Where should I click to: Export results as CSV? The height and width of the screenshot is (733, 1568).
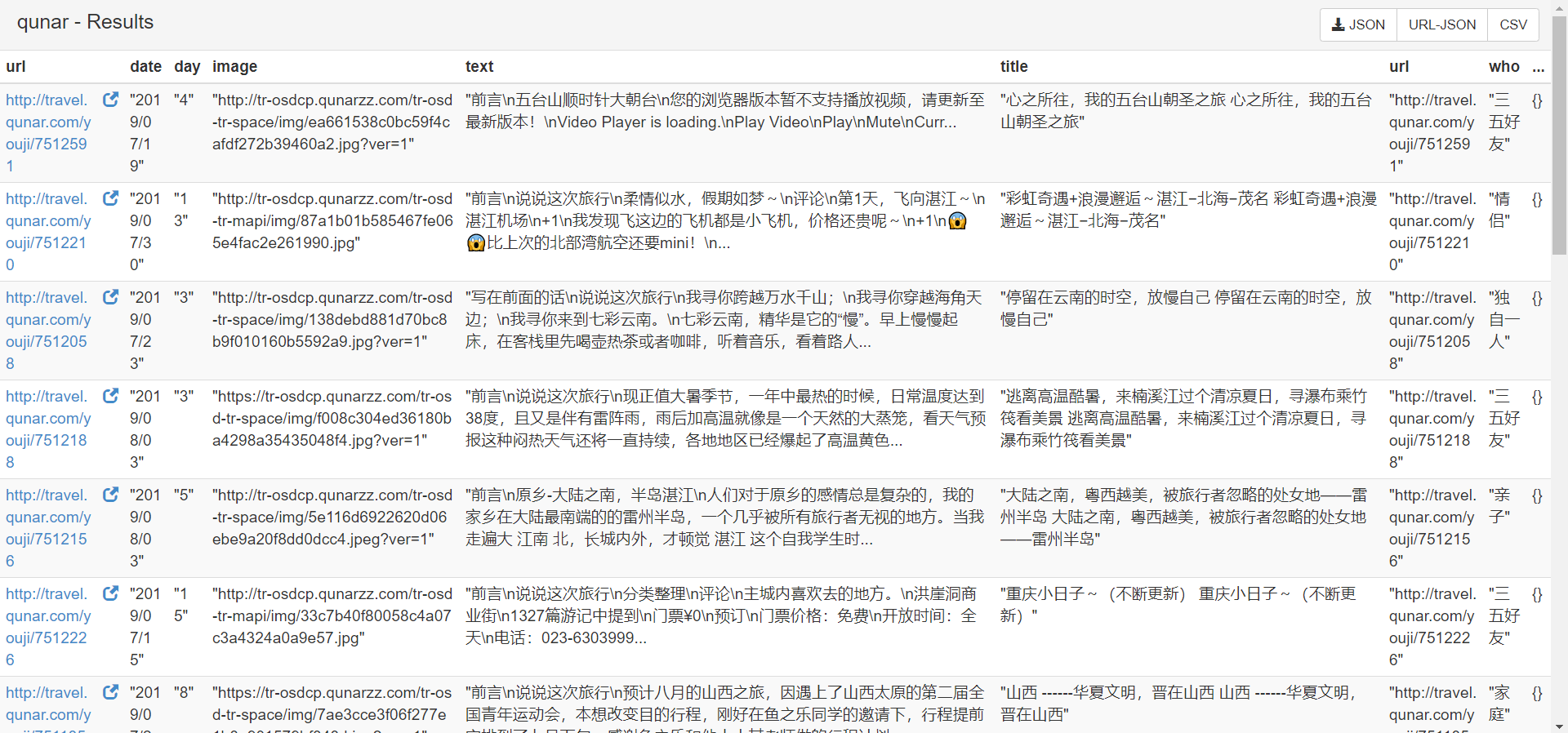(x=1513, y=24)
